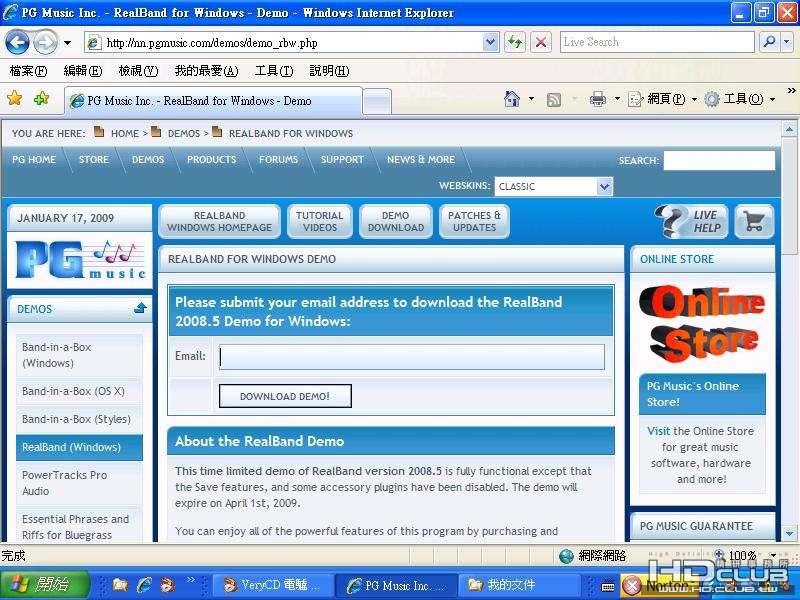Open the 說明(H) menu
Screen dimensions: 800x600
[x=329, y=70]
